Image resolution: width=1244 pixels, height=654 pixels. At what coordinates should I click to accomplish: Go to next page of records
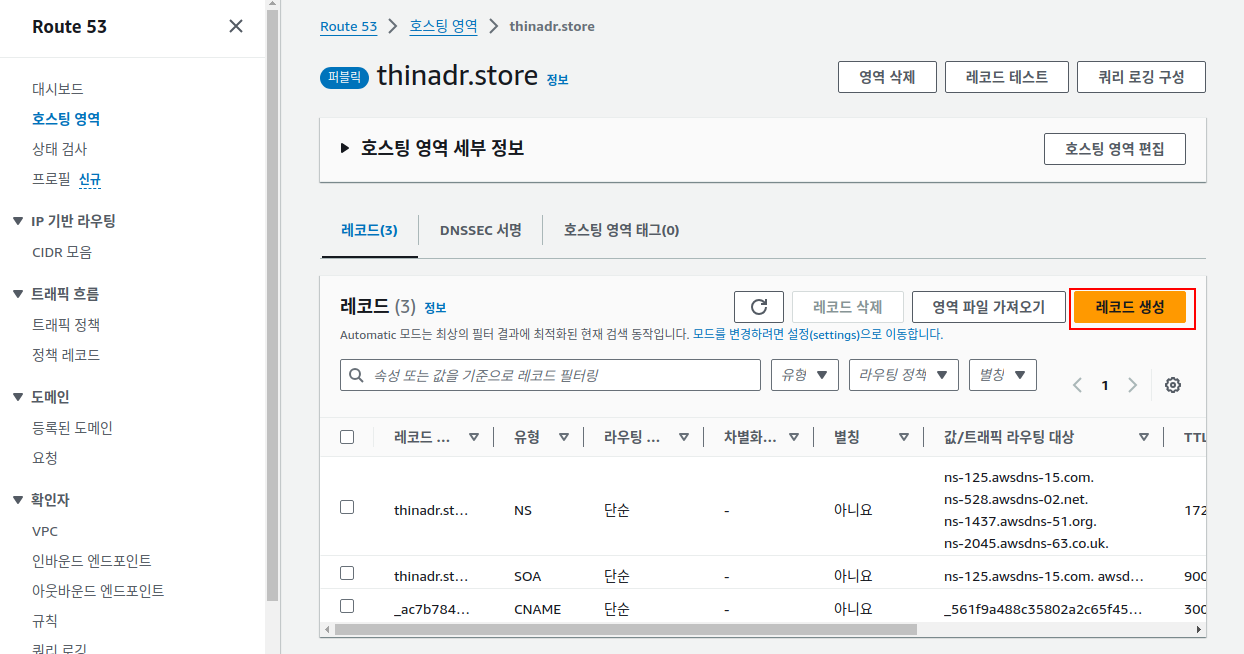tap(1132, 385)
